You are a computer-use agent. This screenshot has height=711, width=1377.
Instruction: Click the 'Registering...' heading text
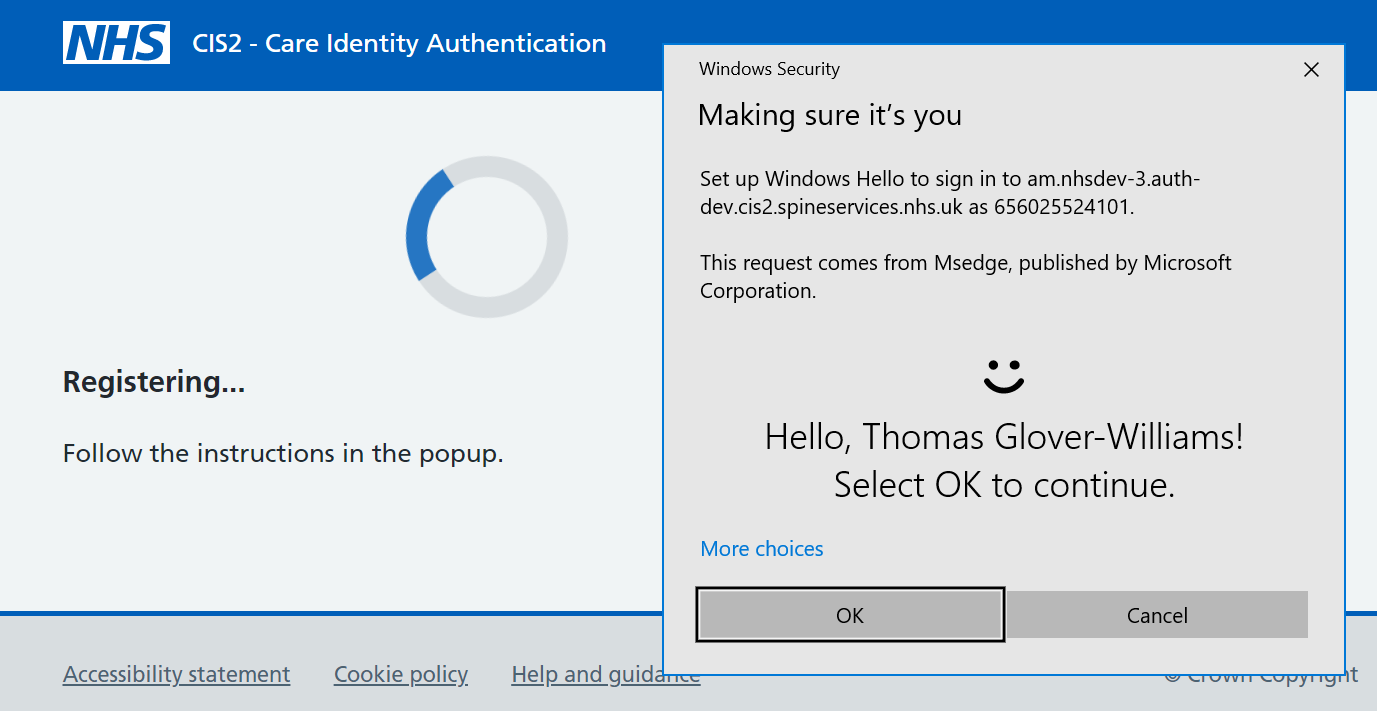pyautogui.click(x=154, y=382)
